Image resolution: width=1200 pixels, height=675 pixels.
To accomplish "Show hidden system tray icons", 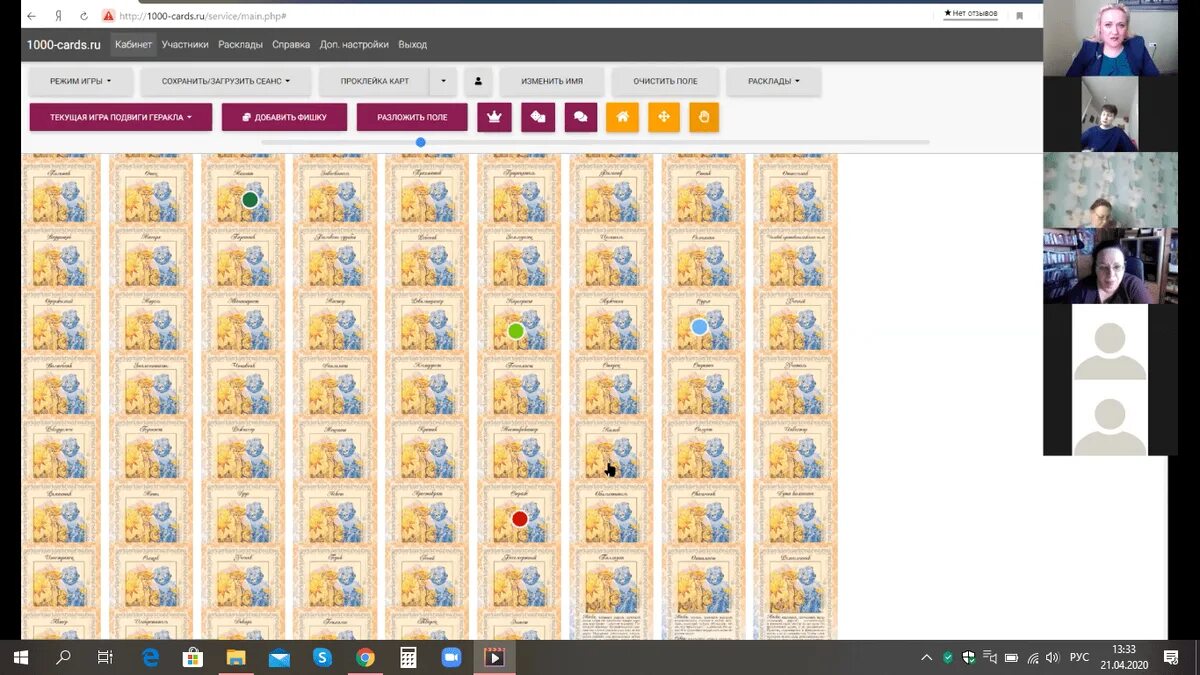I will click(x=926, y=657).
